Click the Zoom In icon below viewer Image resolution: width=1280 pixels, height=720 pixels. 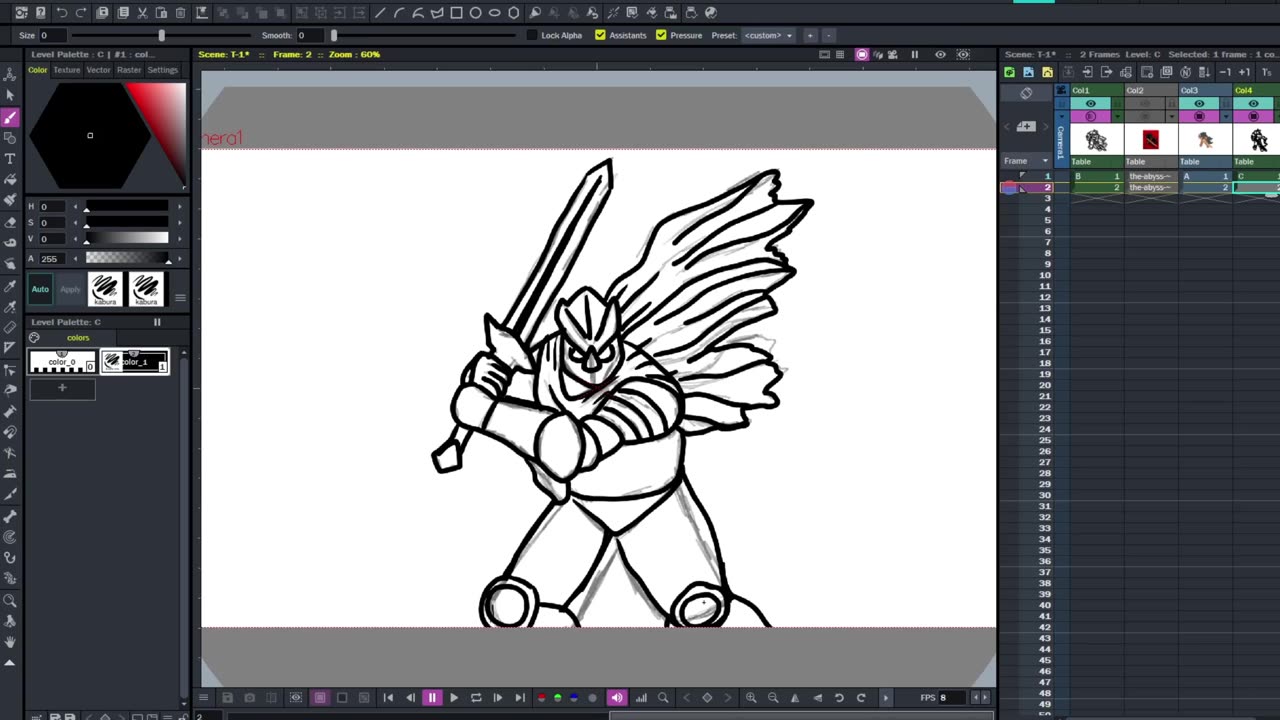[x=751, y=698]
